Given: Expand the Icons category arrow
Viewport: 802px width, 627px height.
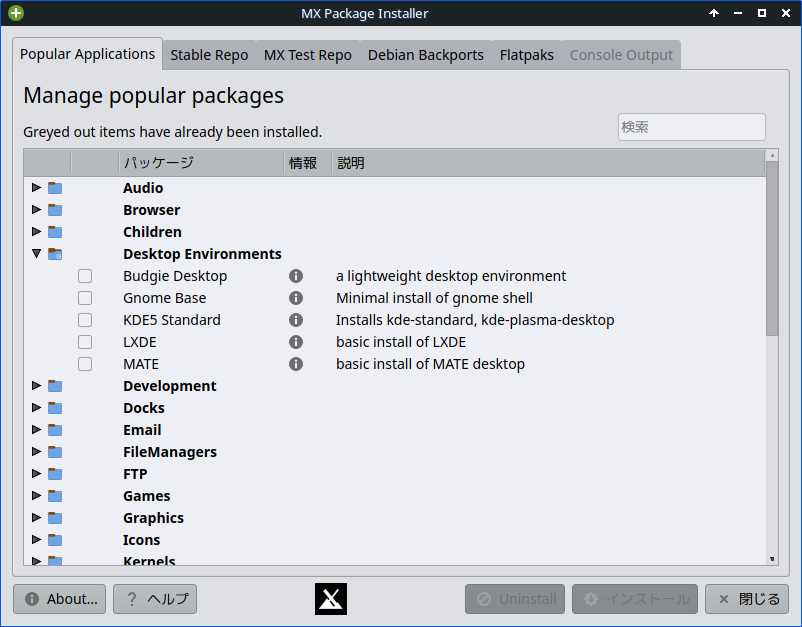Looking at the screenshot, I should pos(36,540).
